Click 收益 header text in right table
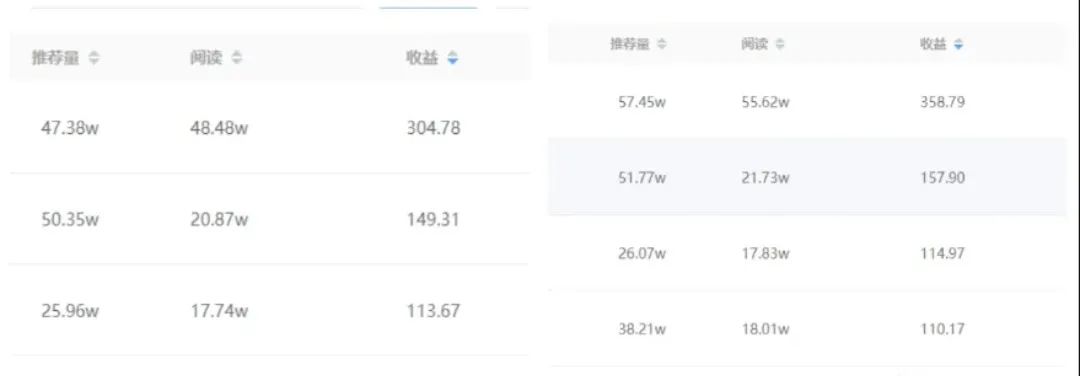 (934, 44)
